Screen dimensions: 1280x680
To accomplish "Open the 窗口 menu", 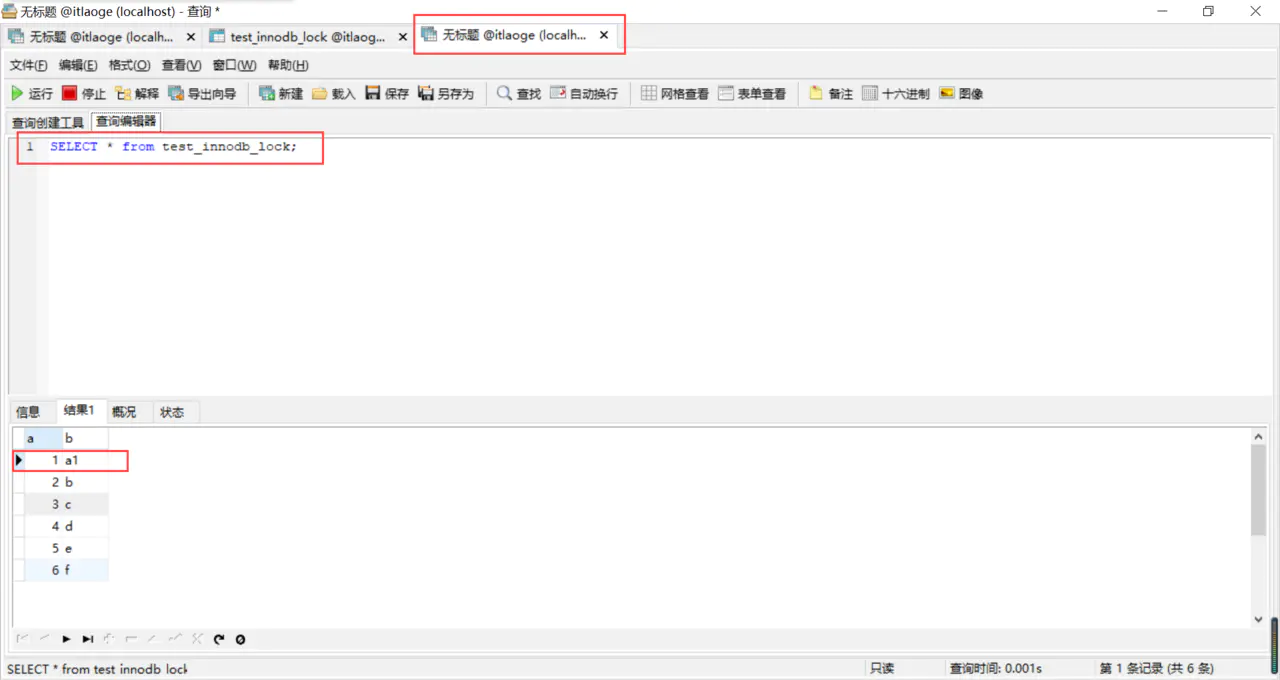I will coord(234,65).
